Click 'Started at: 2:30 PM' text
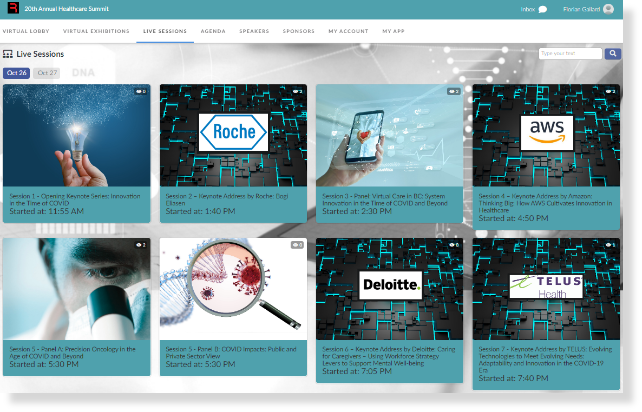This screenshot has width=642, height=412. 357,211
